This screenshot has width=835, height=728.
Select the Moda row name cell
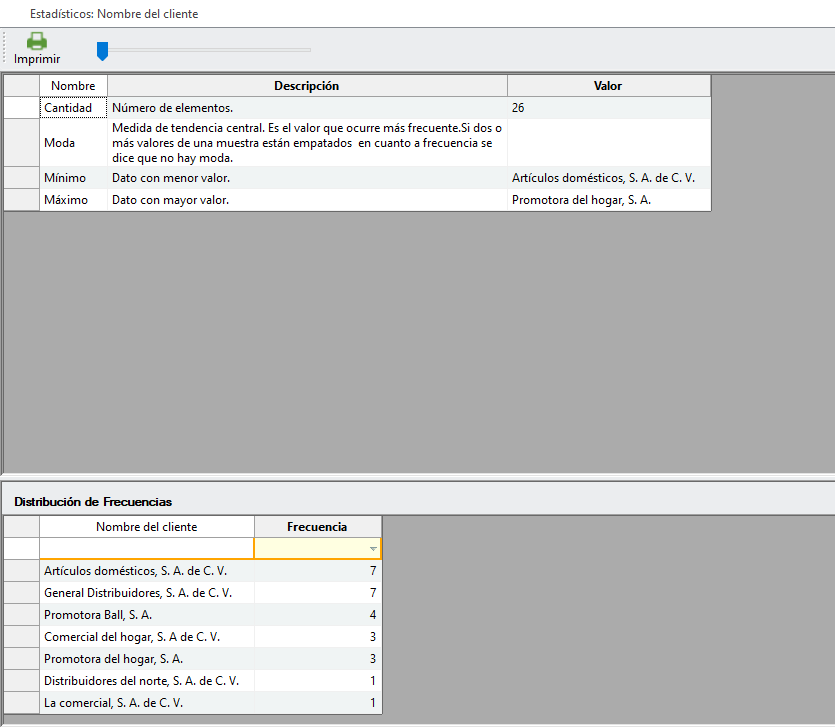point(60,143)
